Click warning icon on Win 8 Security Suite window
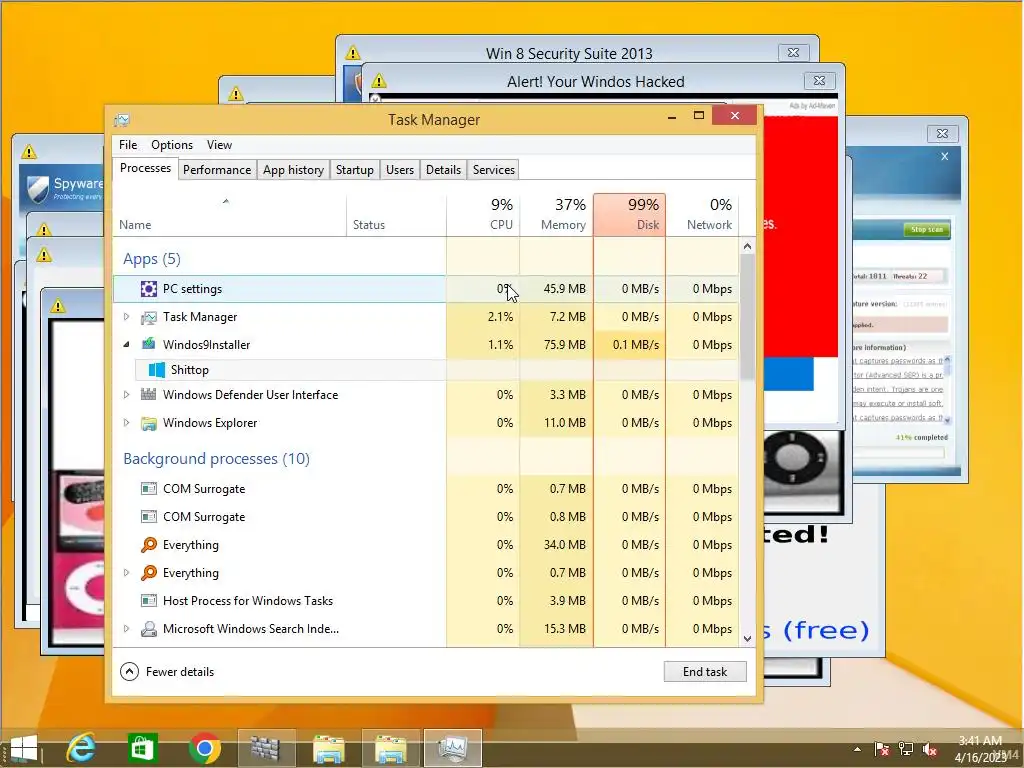Image resolution: width=1024 pixels, height=768 pixels. point(353,53)
